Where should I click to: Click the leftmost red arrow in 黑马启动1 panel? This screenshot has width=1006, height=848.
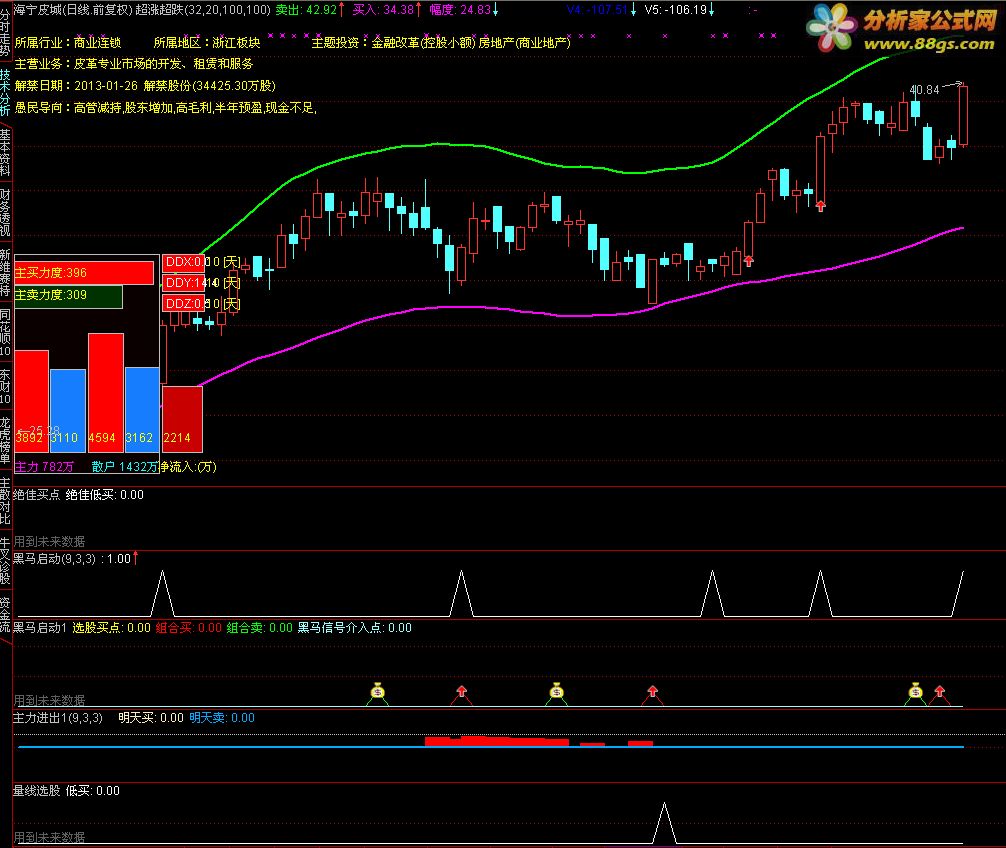pyautogui.click(x=461, y=691)
